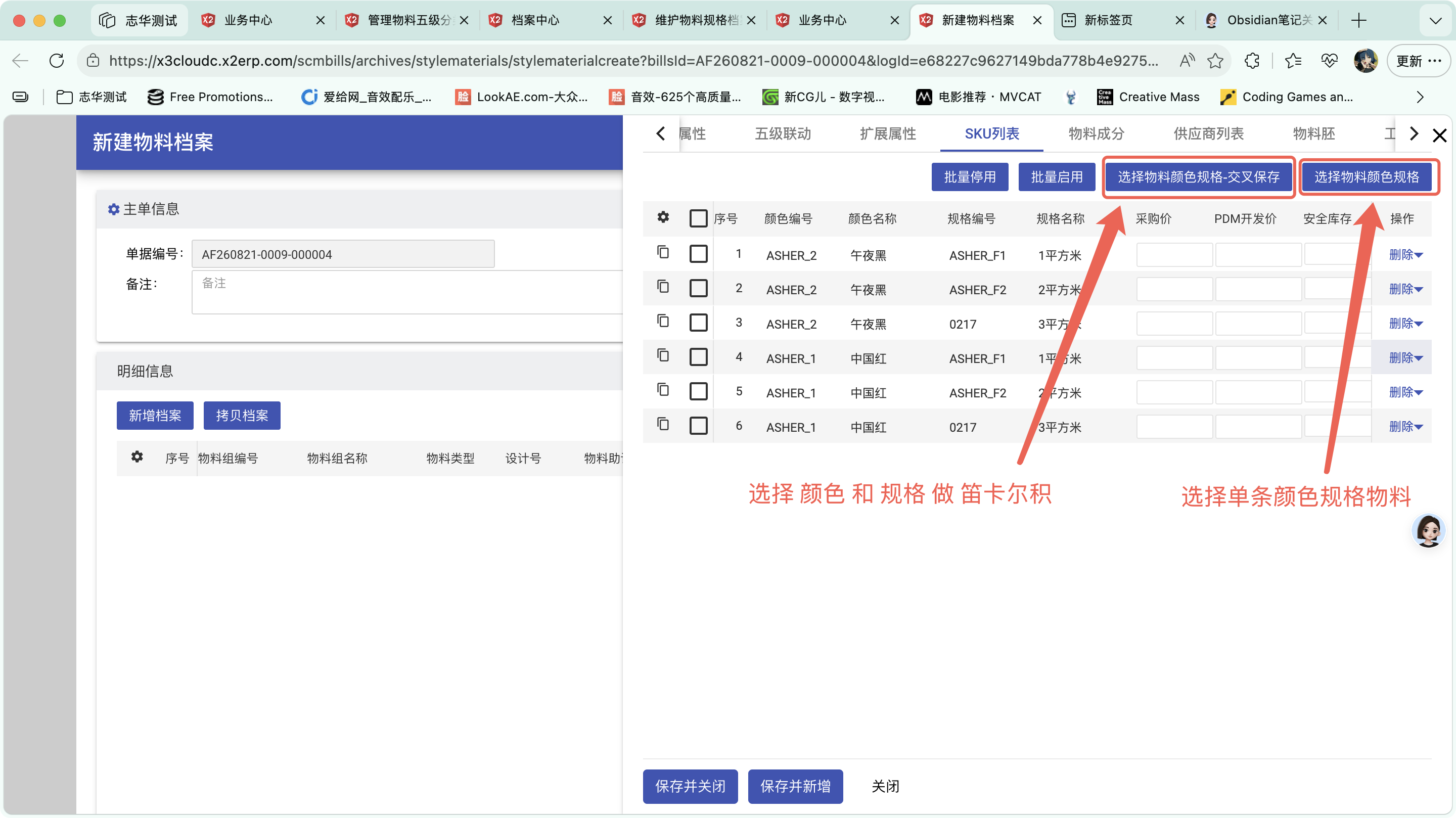Image resolution: width=1456 pixels, height=818 pixels.
Task: Open a new browser tab with plus
Action: (x=1359, y=20)
